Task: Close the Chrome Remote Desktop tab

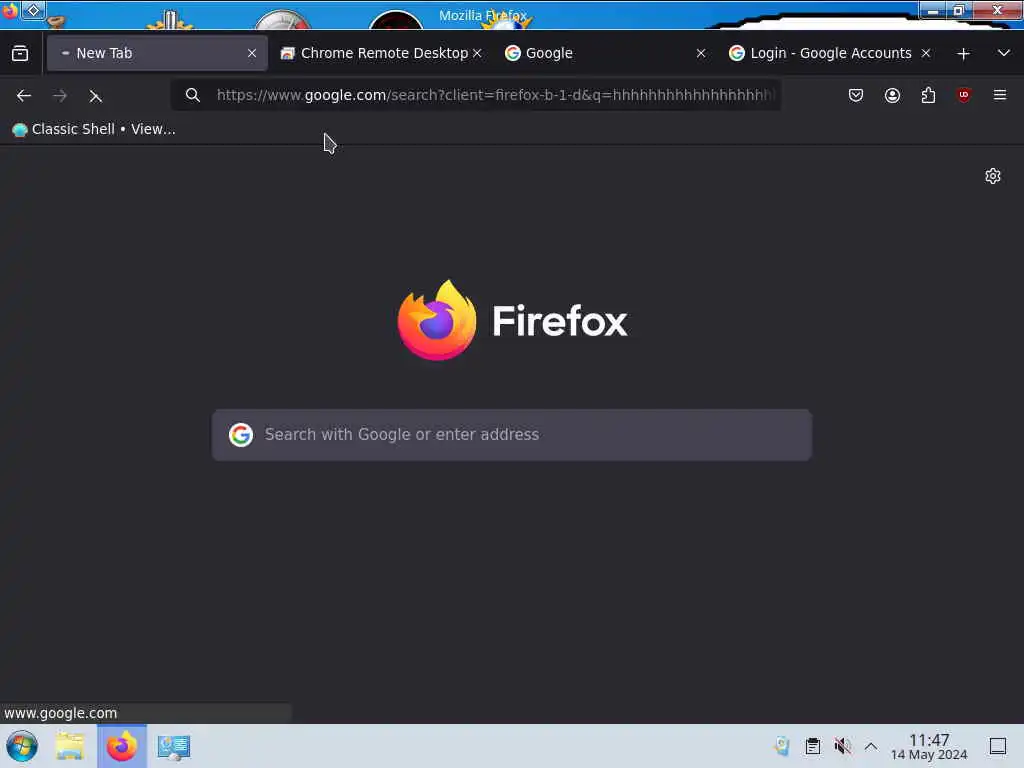Action: 477,54
